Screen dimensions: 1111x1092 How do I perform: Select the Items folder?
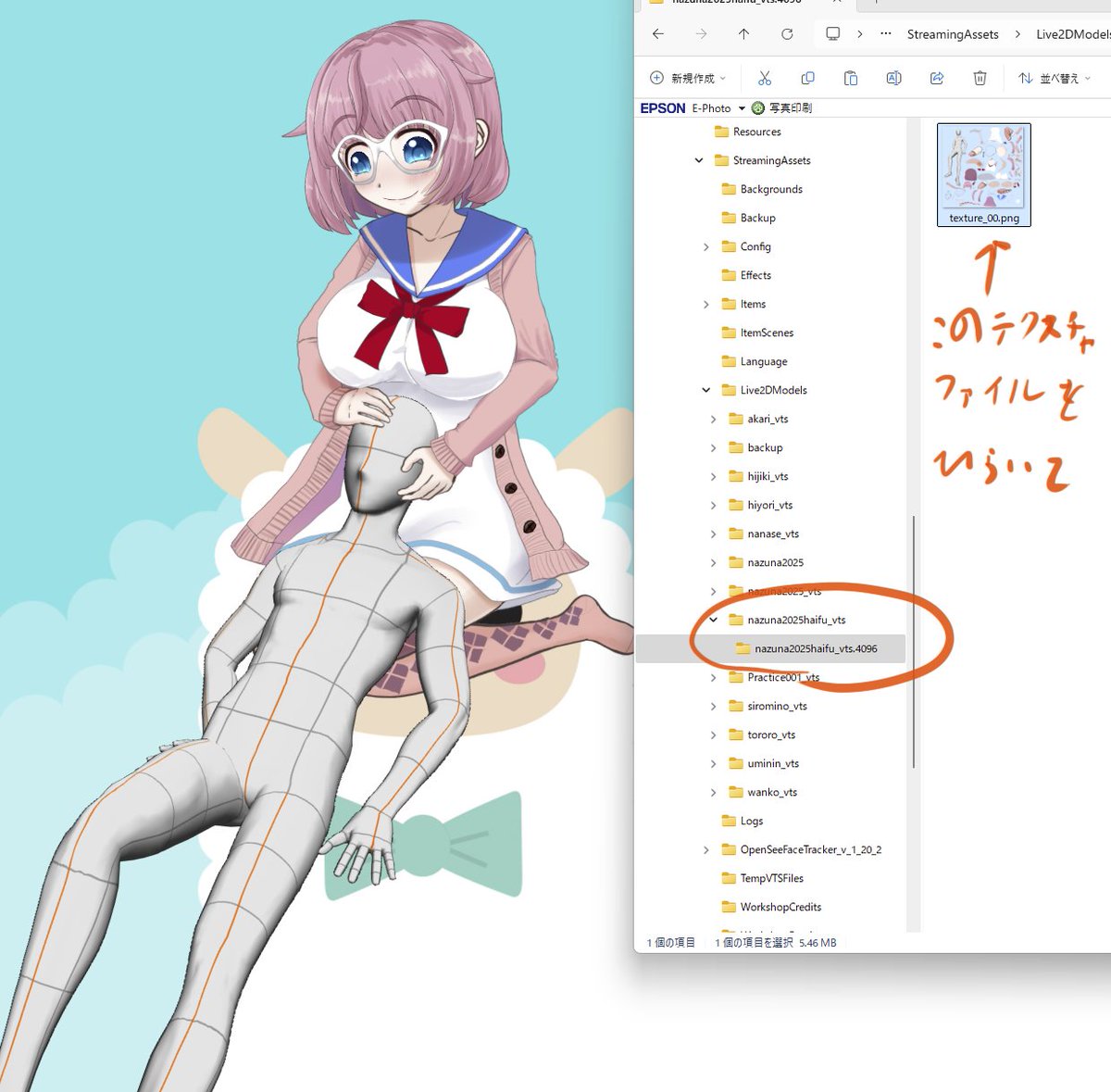743,304
